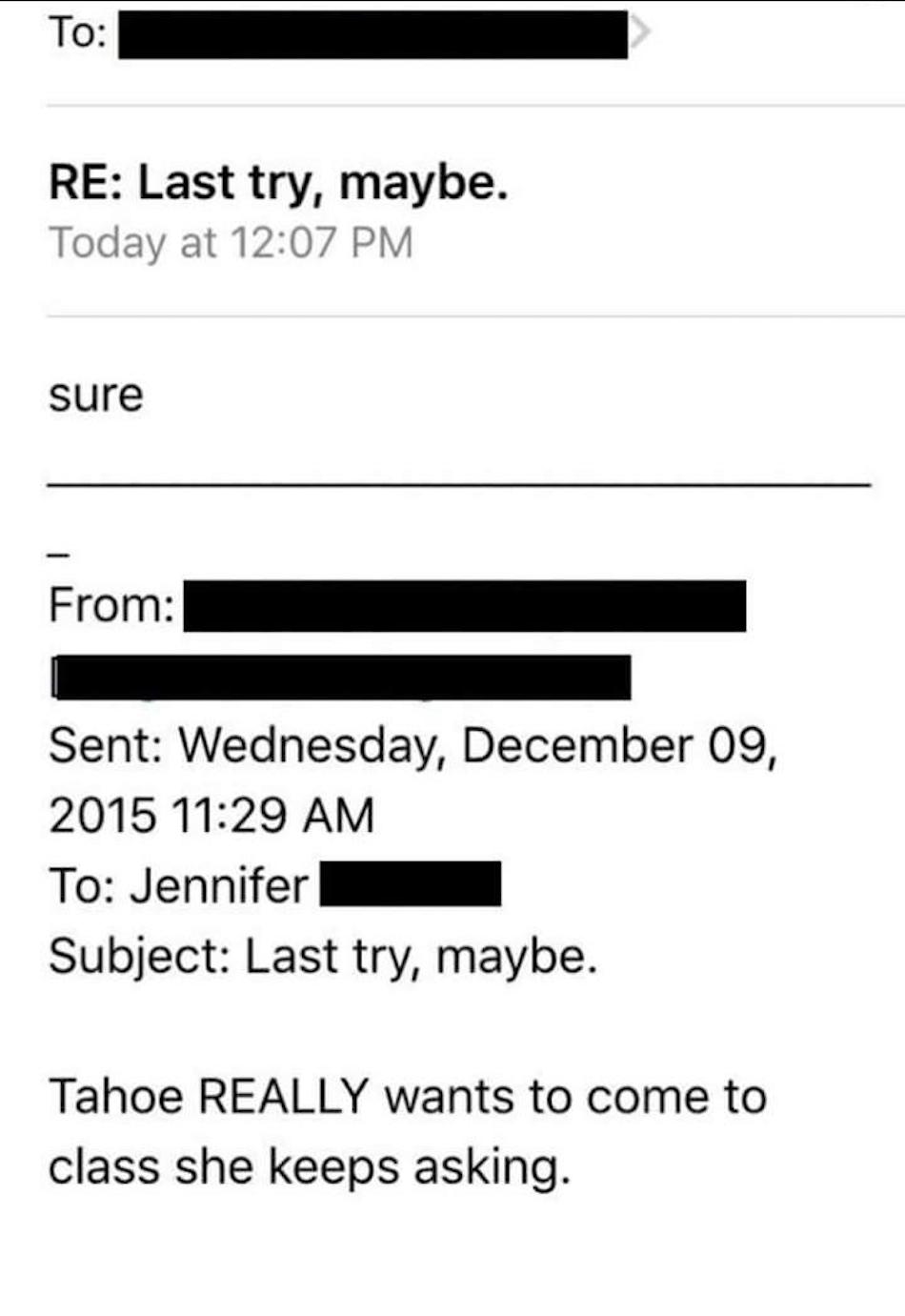The image size is (905, 1316).
Task: Click the 'Today at 12:07 PM' timestamp
Action: [231, 242]
